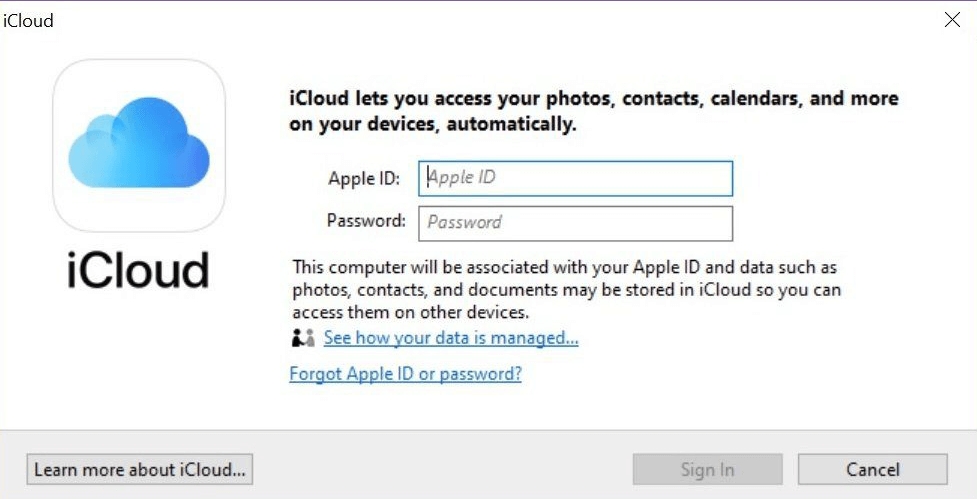Close the iCloud sign-in window

click(x=952, y=20)
